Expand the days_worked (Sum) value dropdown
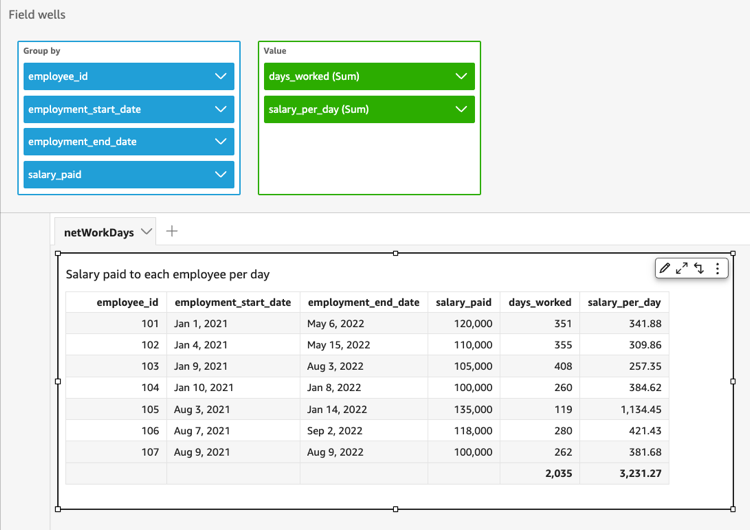Image resolution: width=750 pixels, height=530 pixels. tap(461, 76)
